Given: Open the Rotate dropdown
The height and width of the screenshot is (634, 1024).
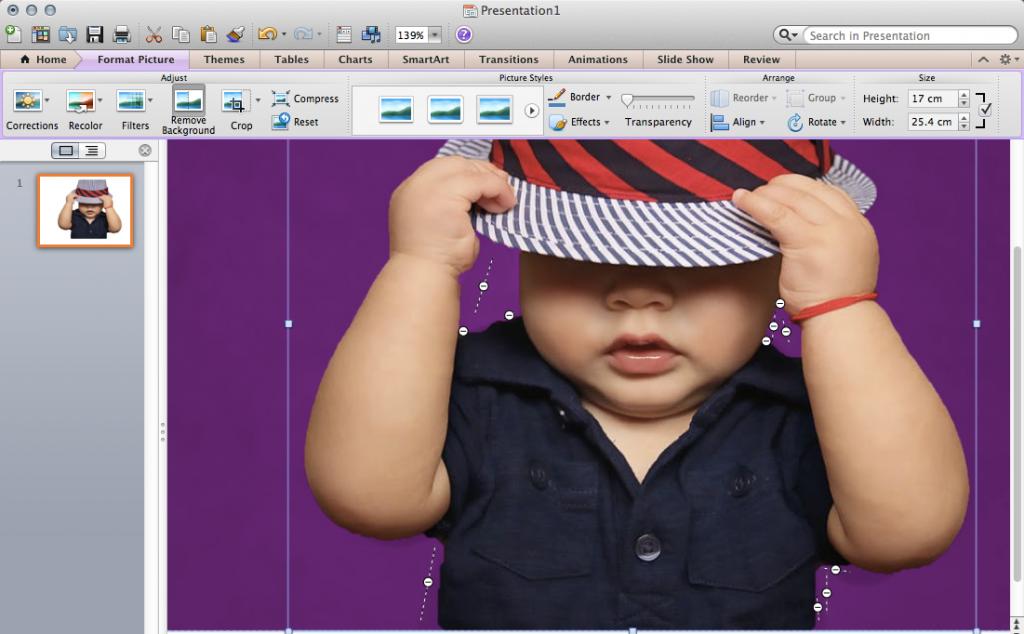Looking at the screenshot, I should pyautogui.click(x=843, y=122).
